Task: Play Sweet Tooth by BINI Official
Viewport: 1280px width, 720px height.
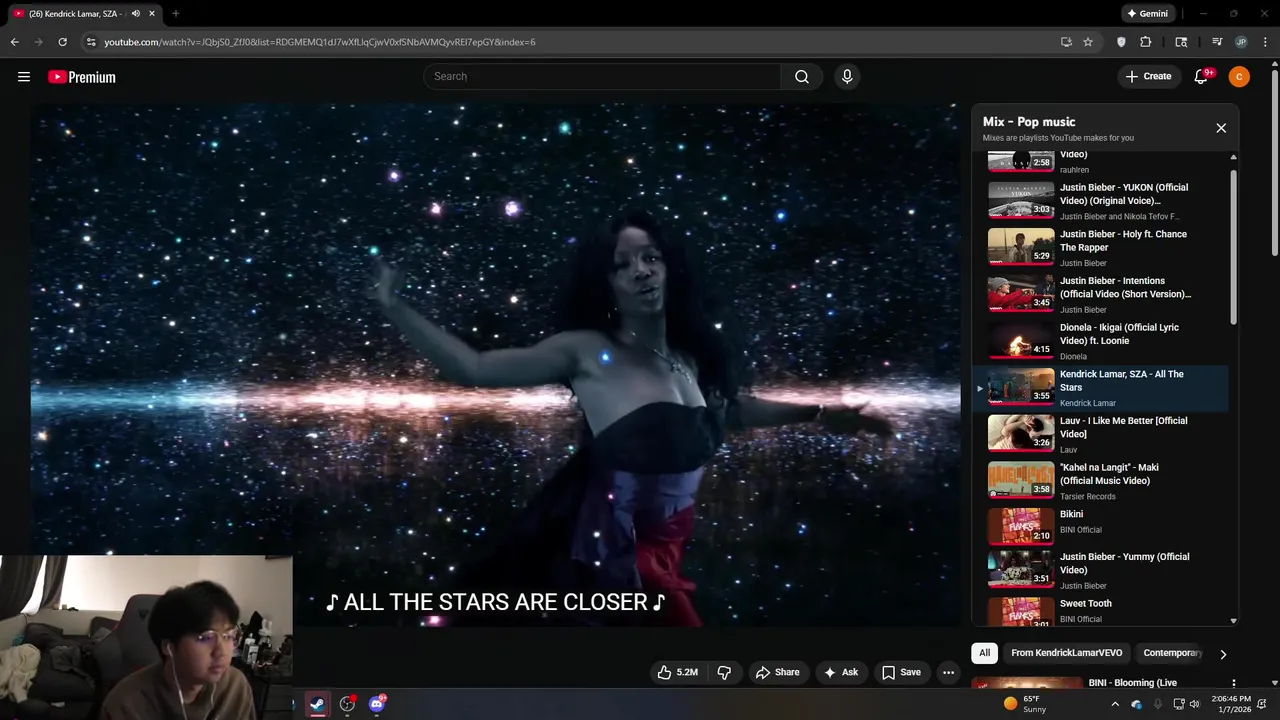Action: coord(1102,610)
